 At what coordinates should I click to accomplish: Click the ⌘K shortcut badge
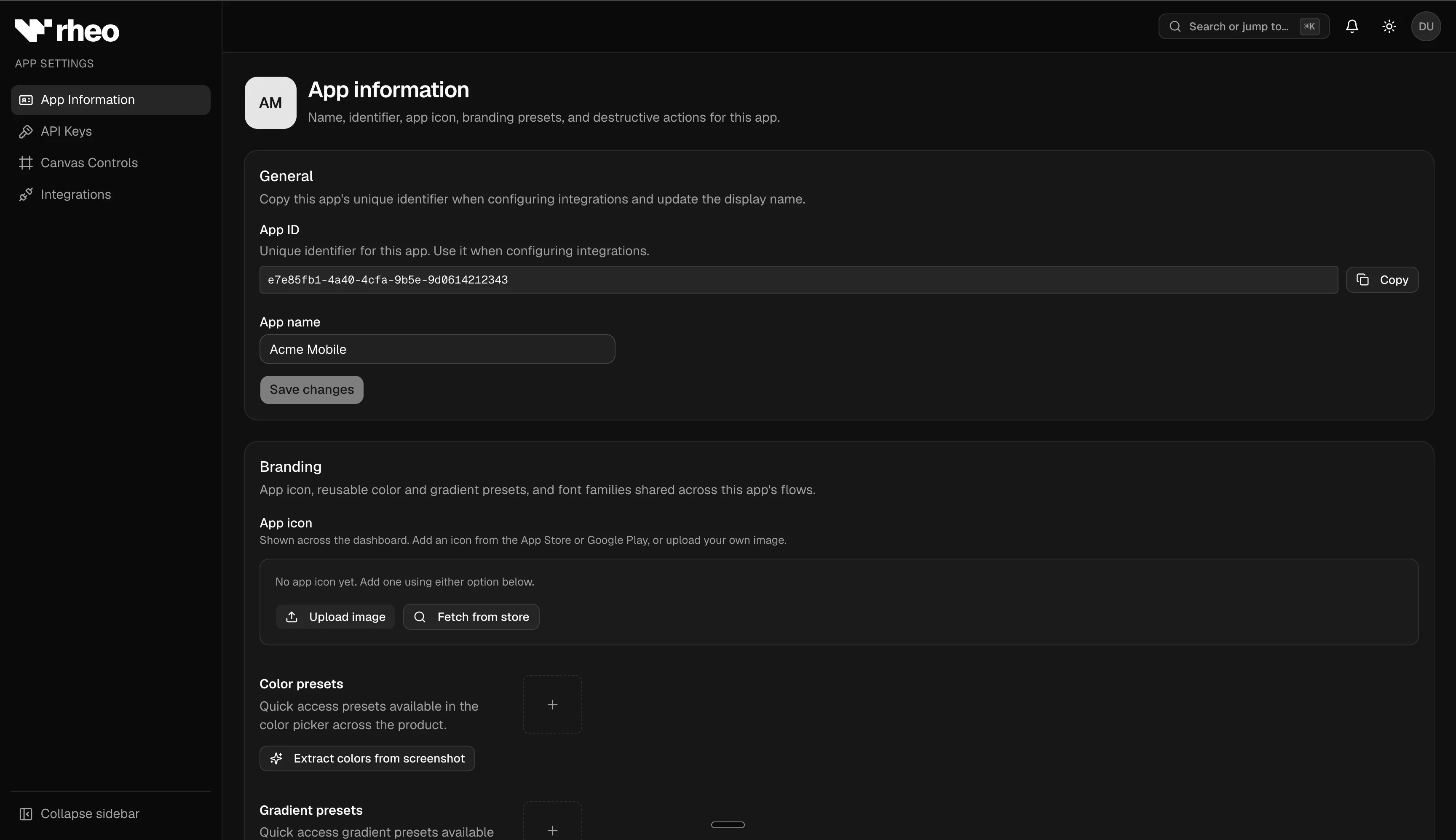(1309, 27)
